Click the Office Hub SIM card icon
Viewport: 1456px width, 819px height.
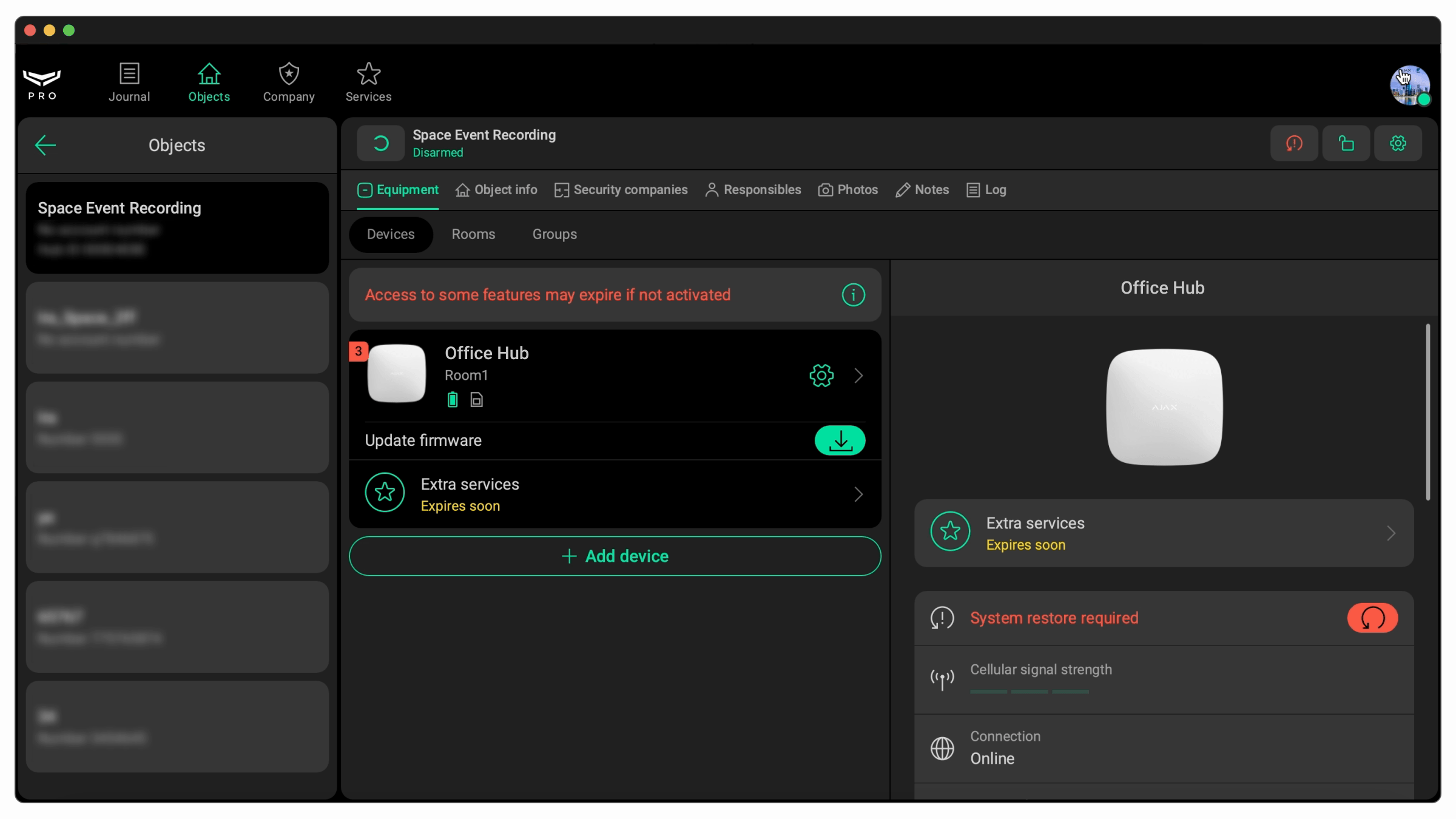click(x=477, y=400)
